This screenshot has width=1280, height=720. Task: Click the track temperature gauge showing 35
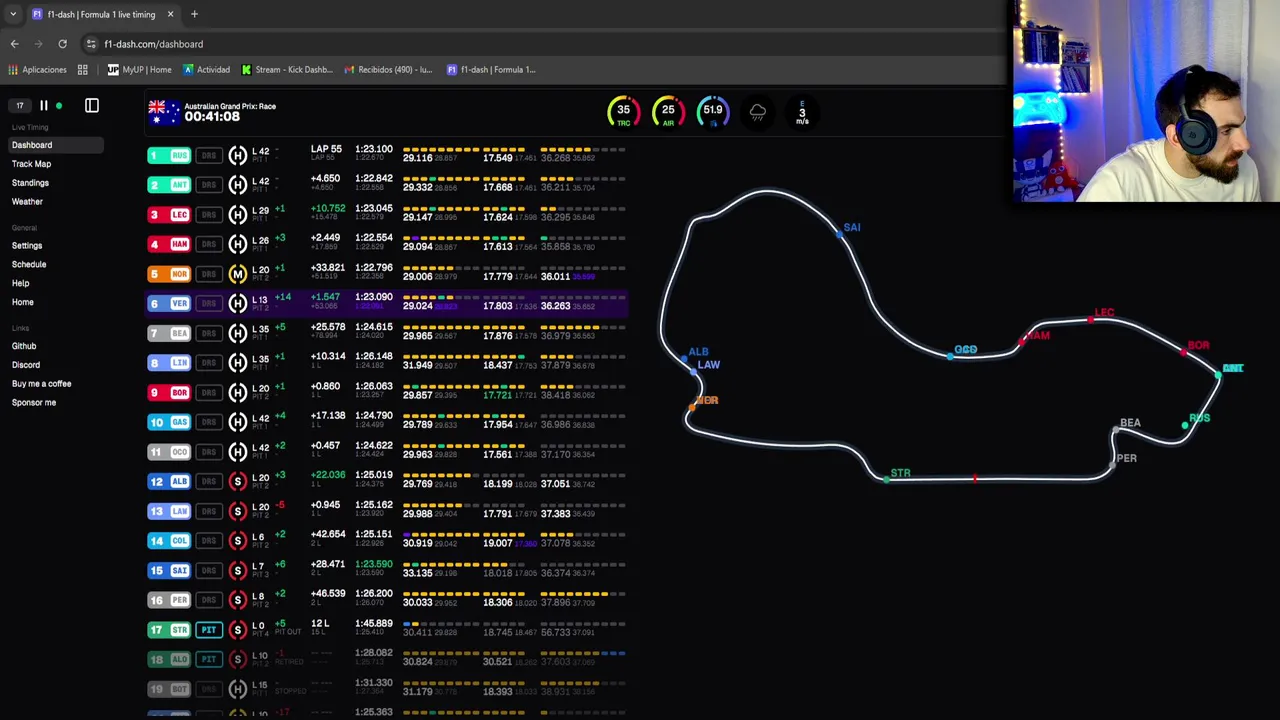(623, 112)
